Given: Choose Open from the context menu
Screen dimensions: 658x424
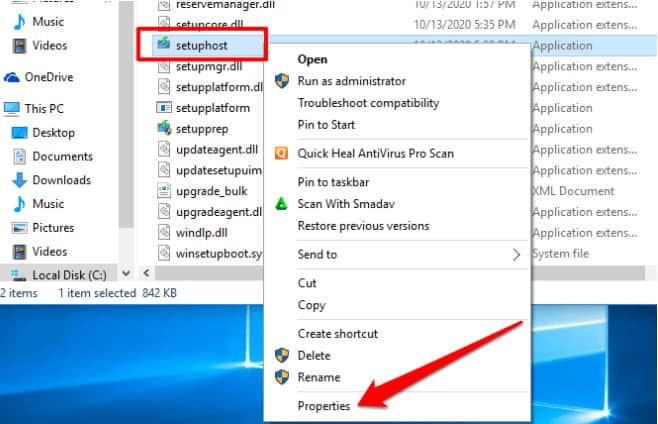Looking at the screenshot, I should [x=312, y=60].
